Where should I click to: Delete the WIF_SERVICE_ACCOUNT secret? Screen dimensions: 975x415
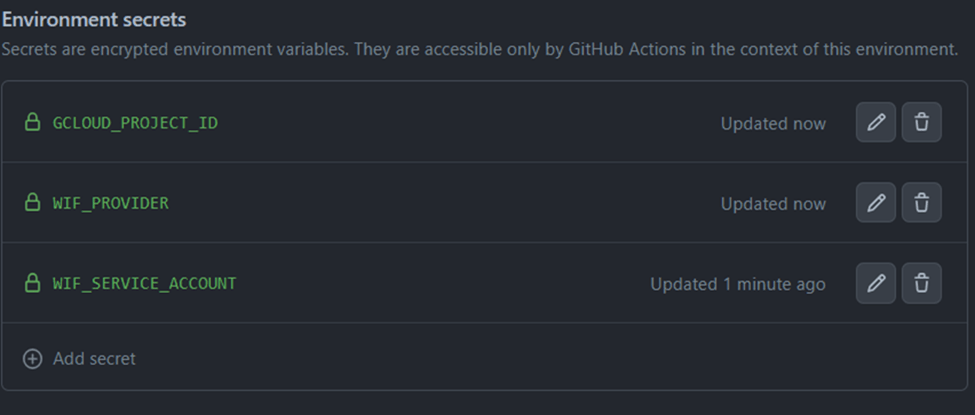pyautogui.click(x=921, y=283)
